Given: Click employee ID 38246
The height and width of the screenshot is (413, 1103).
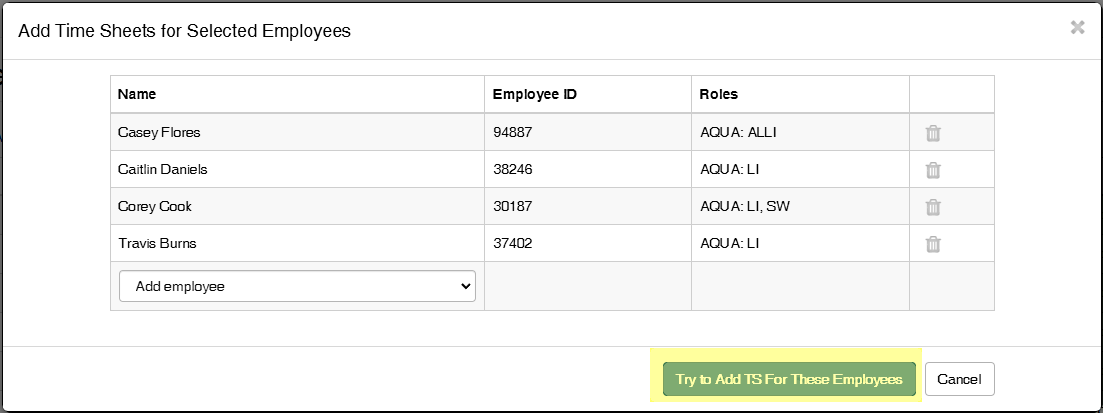Looking at the screenshot, I should [x=512, y=170].
